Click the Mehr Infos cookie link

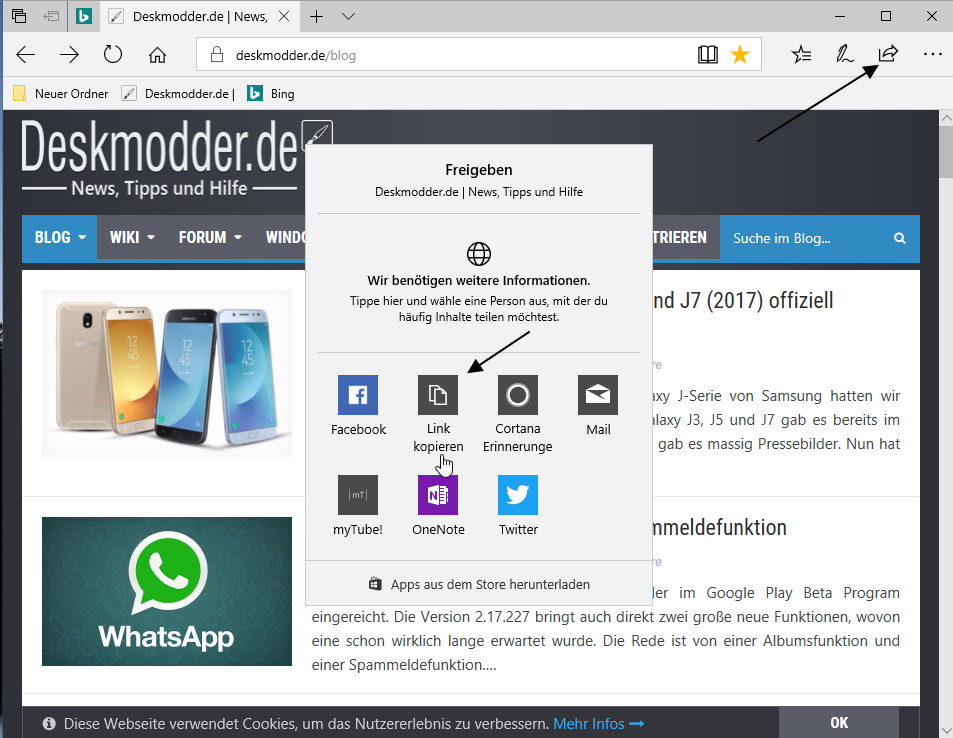coord(598,723)
